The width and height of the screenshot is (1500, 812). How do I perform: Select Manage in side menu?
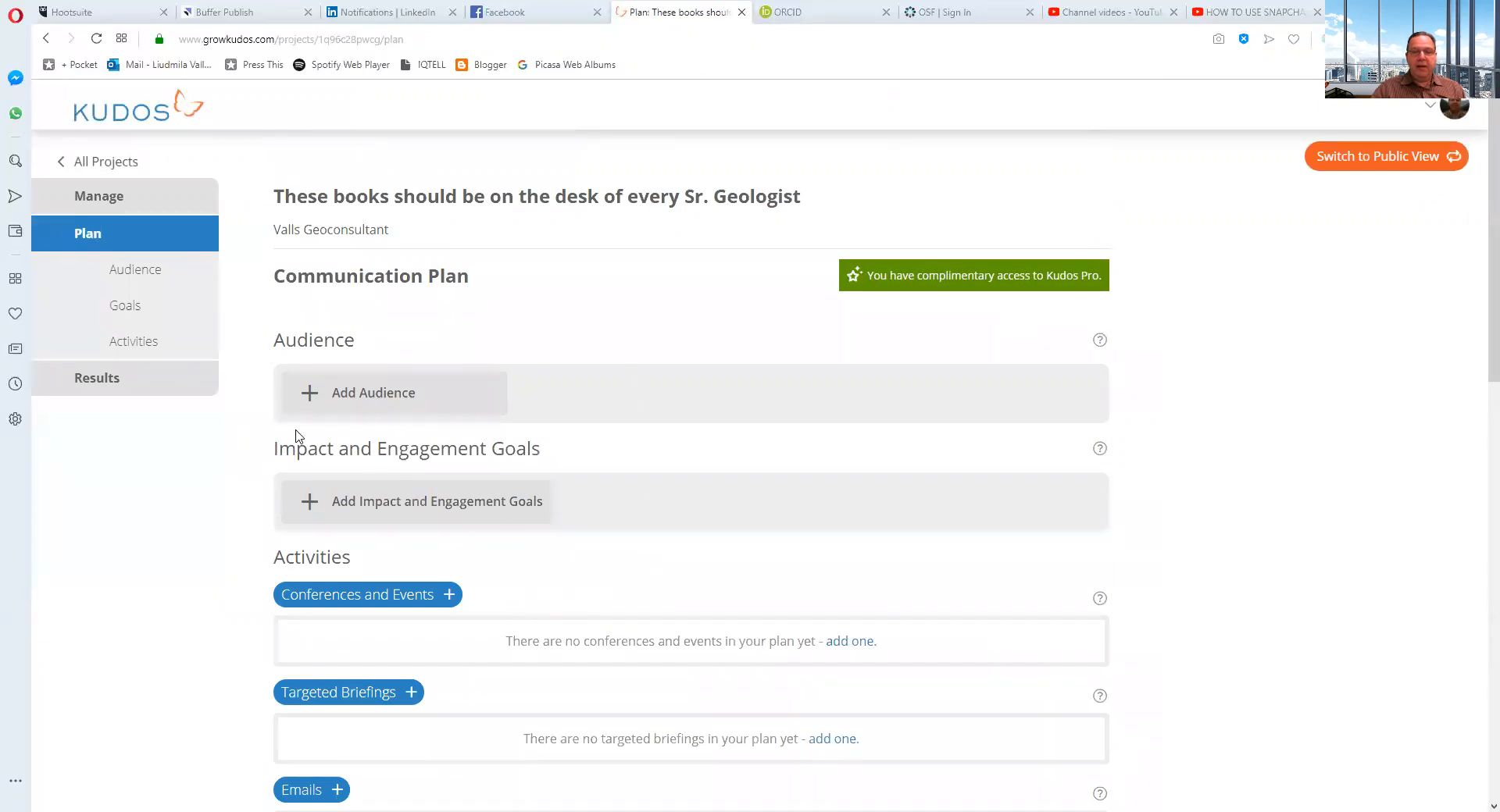pyautogui.click(x=125, y=196)
